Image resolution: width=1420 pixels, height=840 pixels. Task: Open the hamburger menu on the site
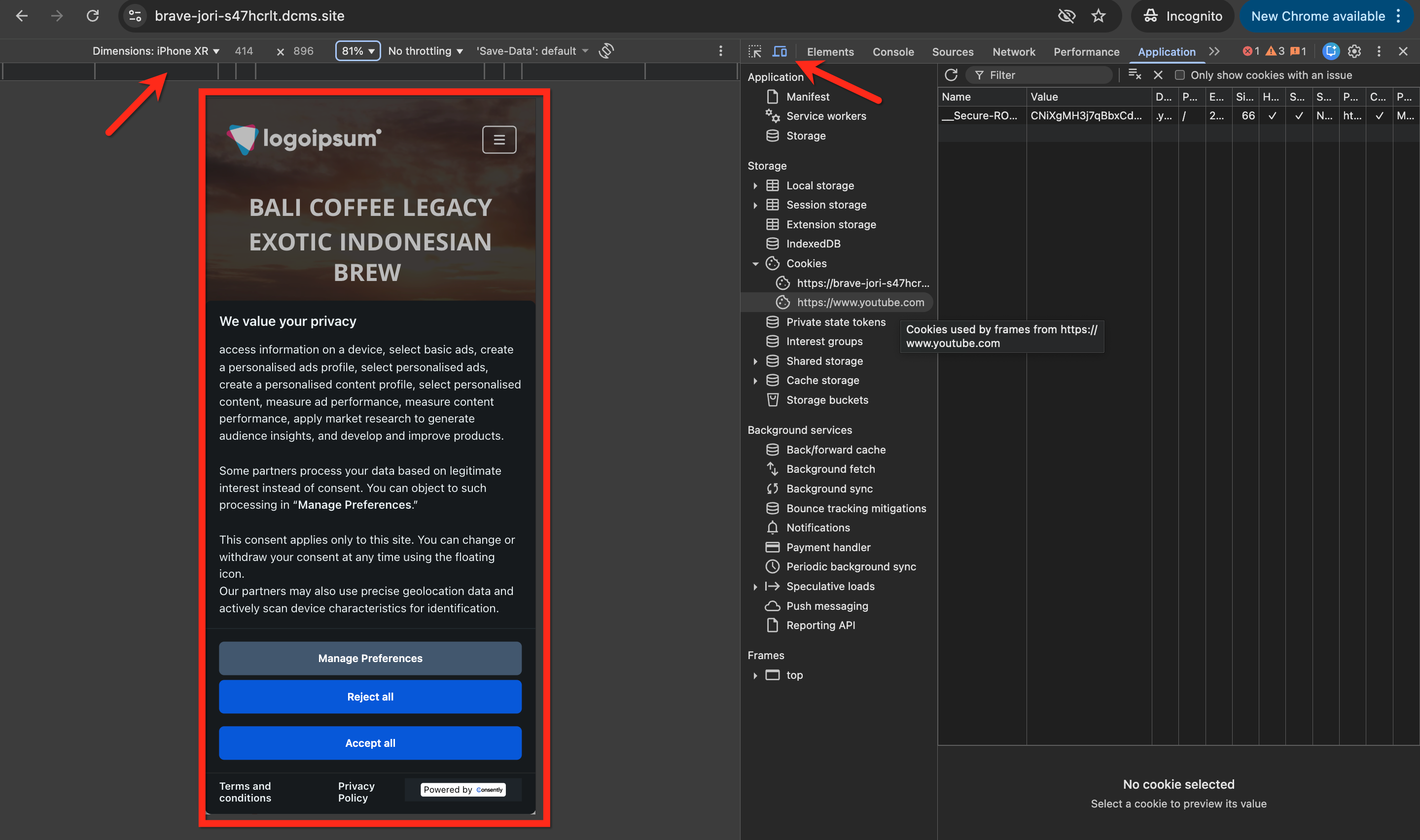coord(498,139)
